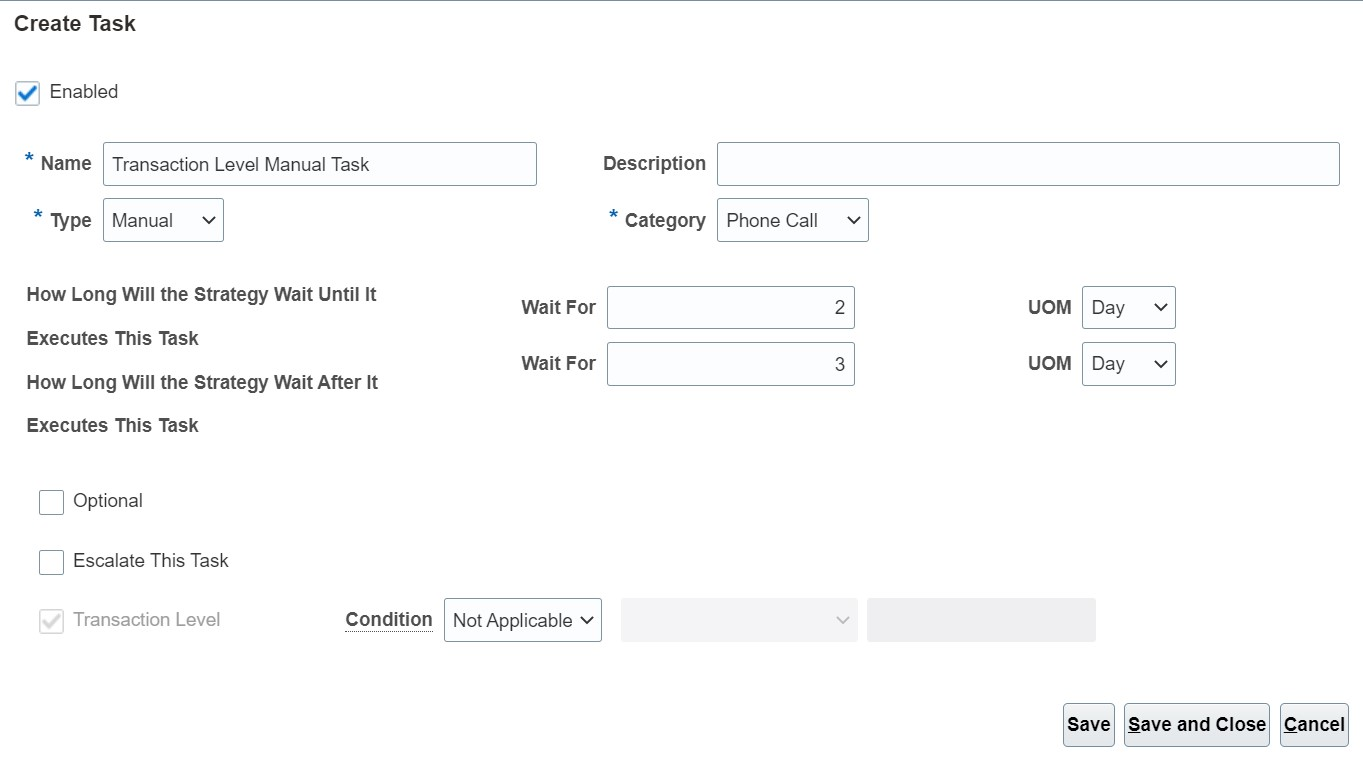
Task: Enable Escalate This Task checkbox
Action: [51, 562]
